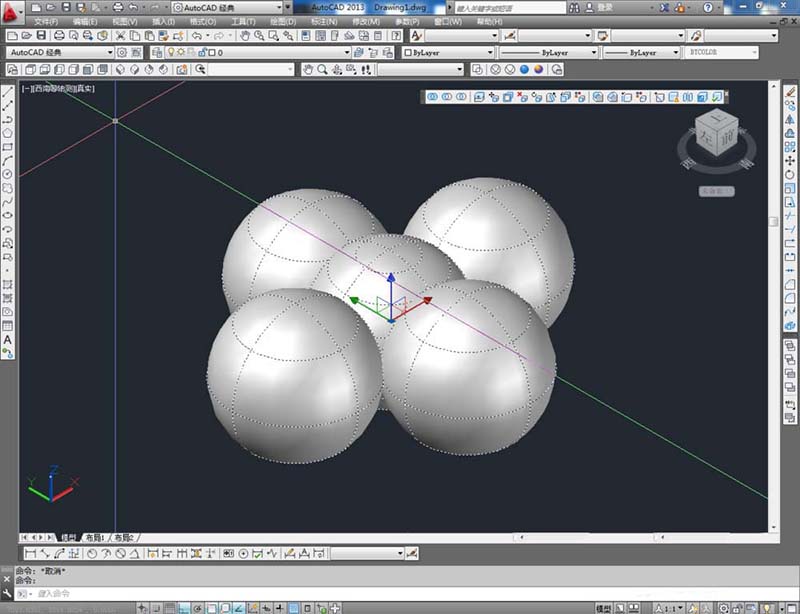Select the Union solid editing icon

click(432, 96)
